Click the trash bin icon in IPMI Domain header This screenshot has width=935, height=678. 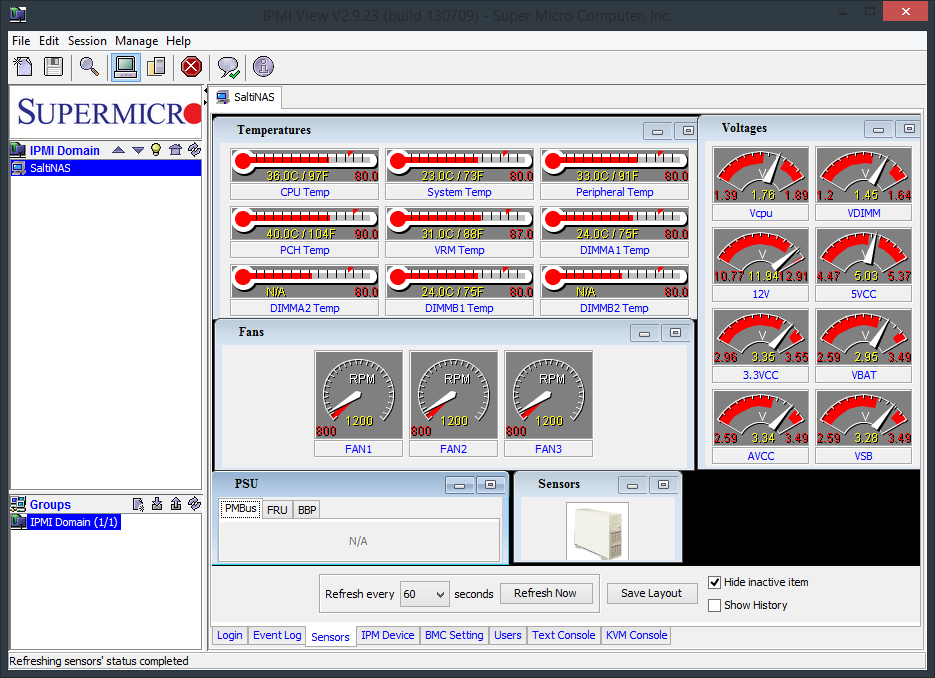(175, 150)
